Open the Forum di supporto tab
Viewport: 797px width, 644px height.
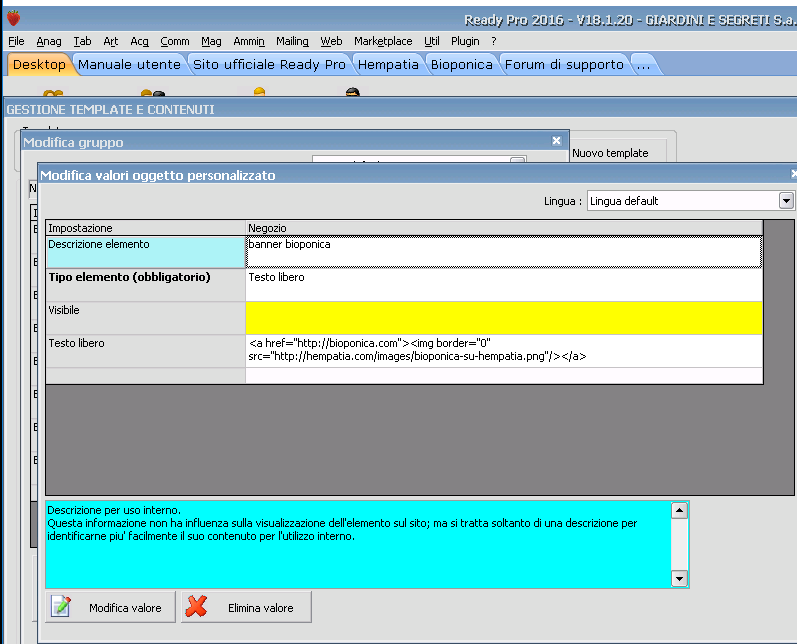pyautogui.click(x=564, y=65)
